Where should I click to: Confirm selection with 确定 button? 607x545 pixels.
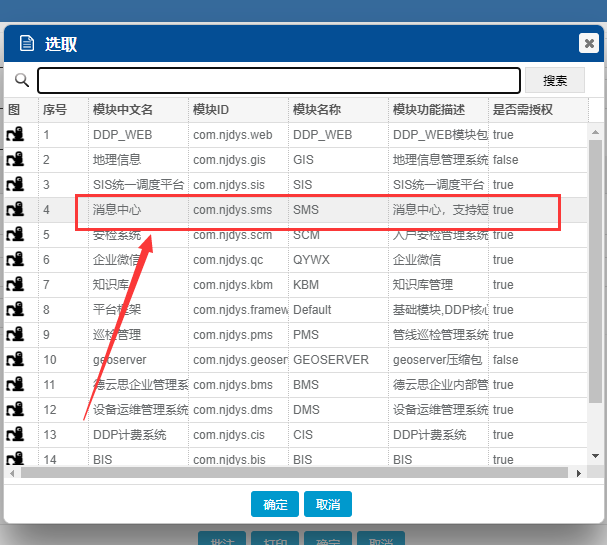click(275, 505)
